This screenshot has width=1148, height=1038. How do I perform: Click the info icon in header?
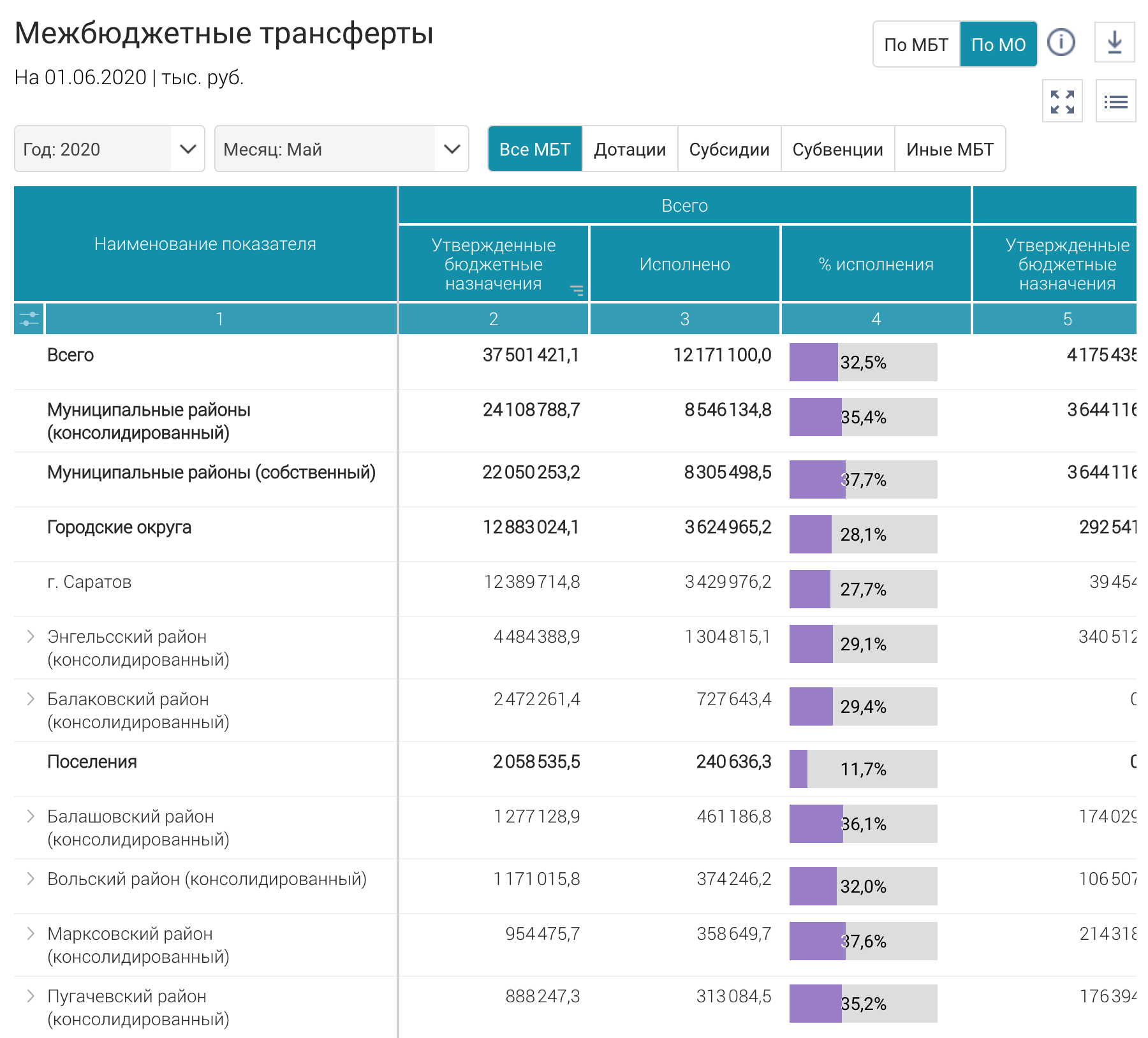[x=1061, y=43]
